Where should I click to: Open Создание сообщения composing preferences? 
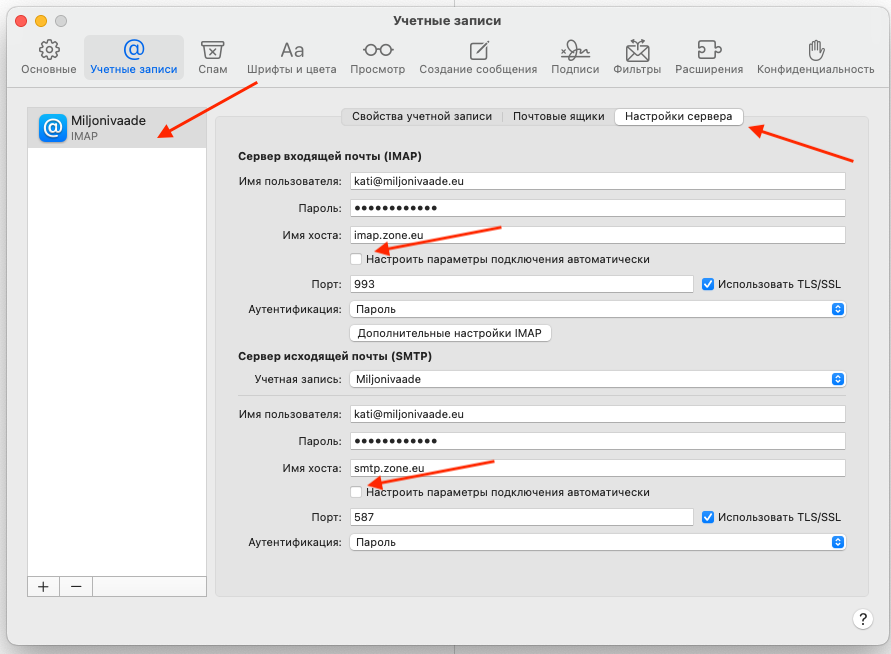click(x=478, y=57)
